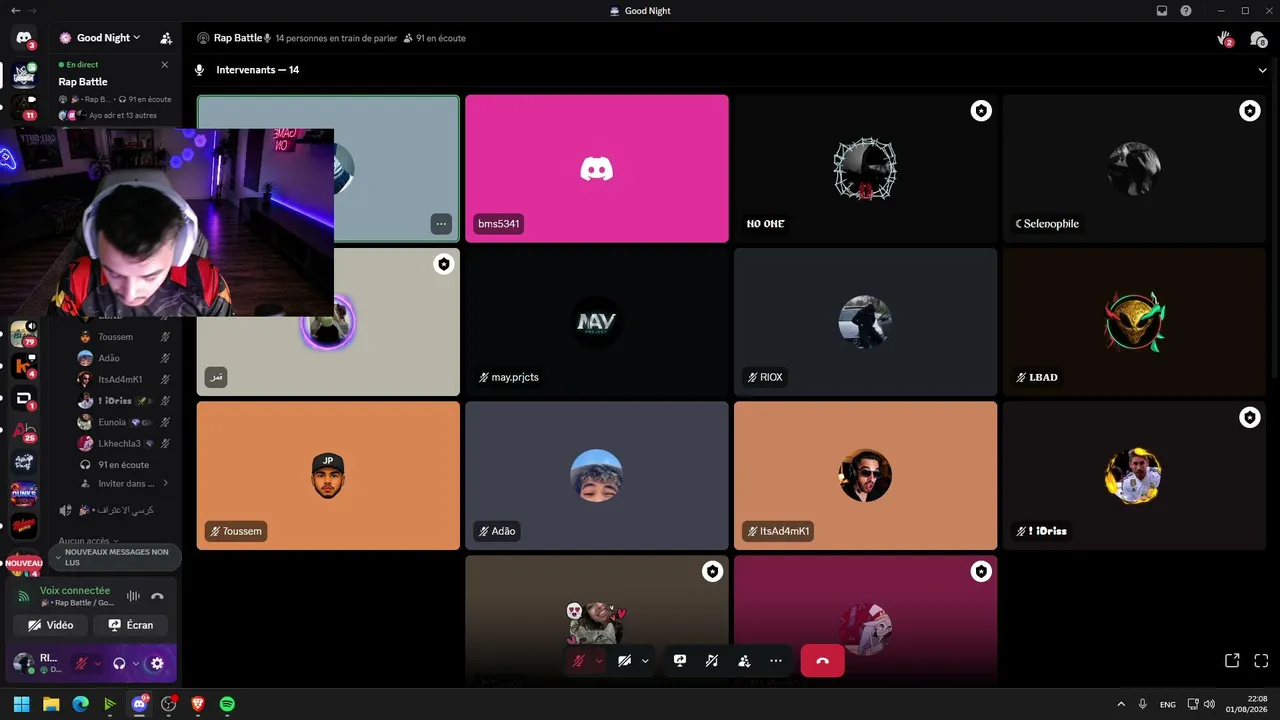
Task: Select 7oussem in the sidebar member list
Action: coord(124,337)
